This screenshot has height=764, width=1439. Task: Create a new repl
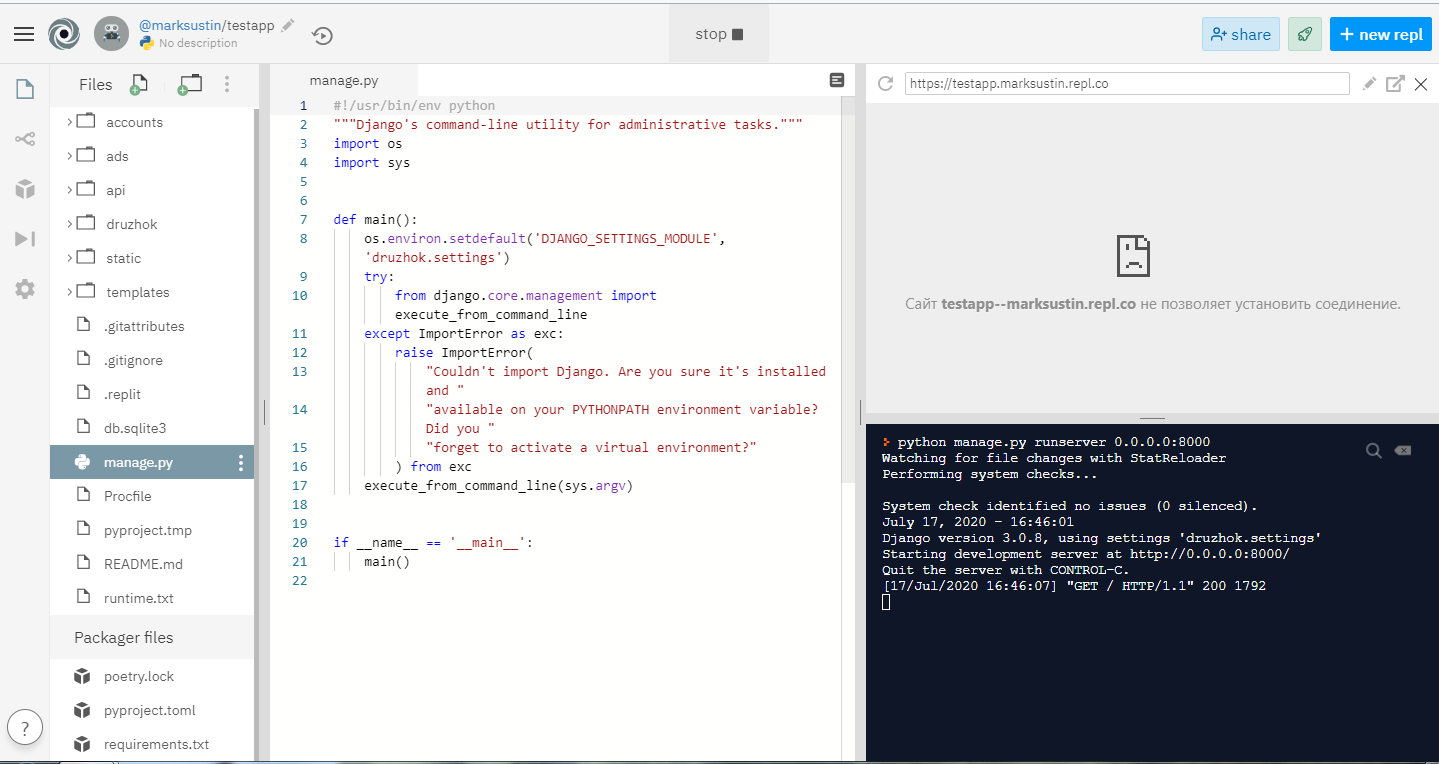tap(1381, 34)
